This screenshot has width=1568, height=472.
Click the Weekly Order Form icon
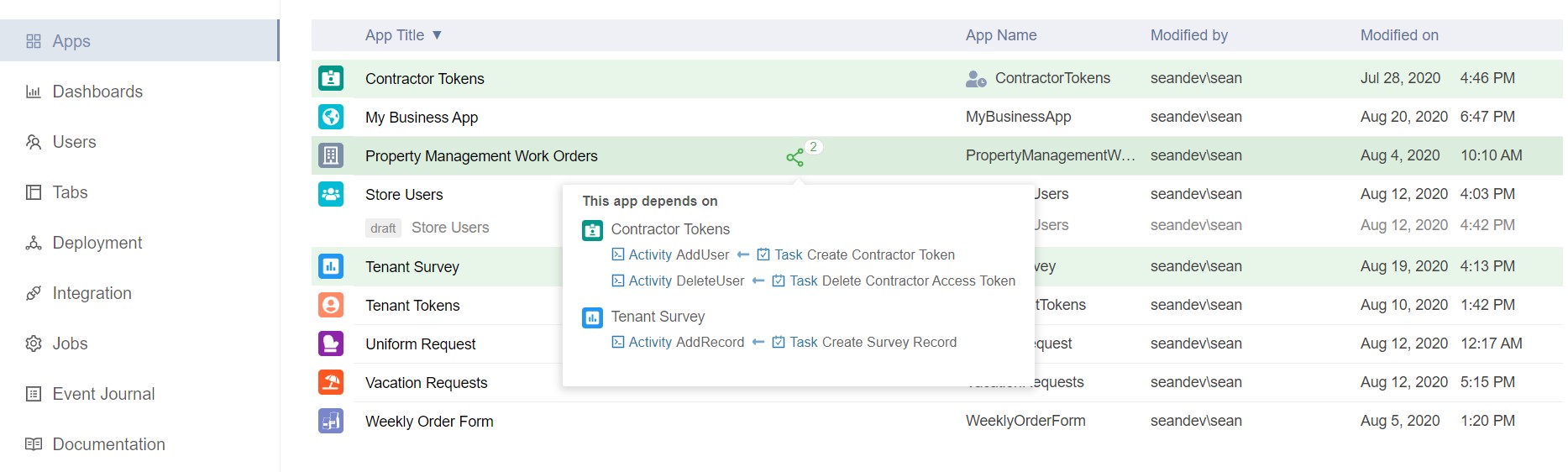tap(331, 421)
